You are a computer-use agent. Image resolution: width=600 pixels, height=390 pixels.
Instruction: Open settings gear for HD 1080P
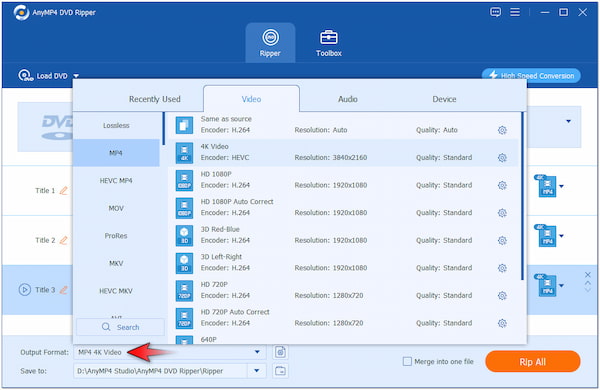click(502, 185)
